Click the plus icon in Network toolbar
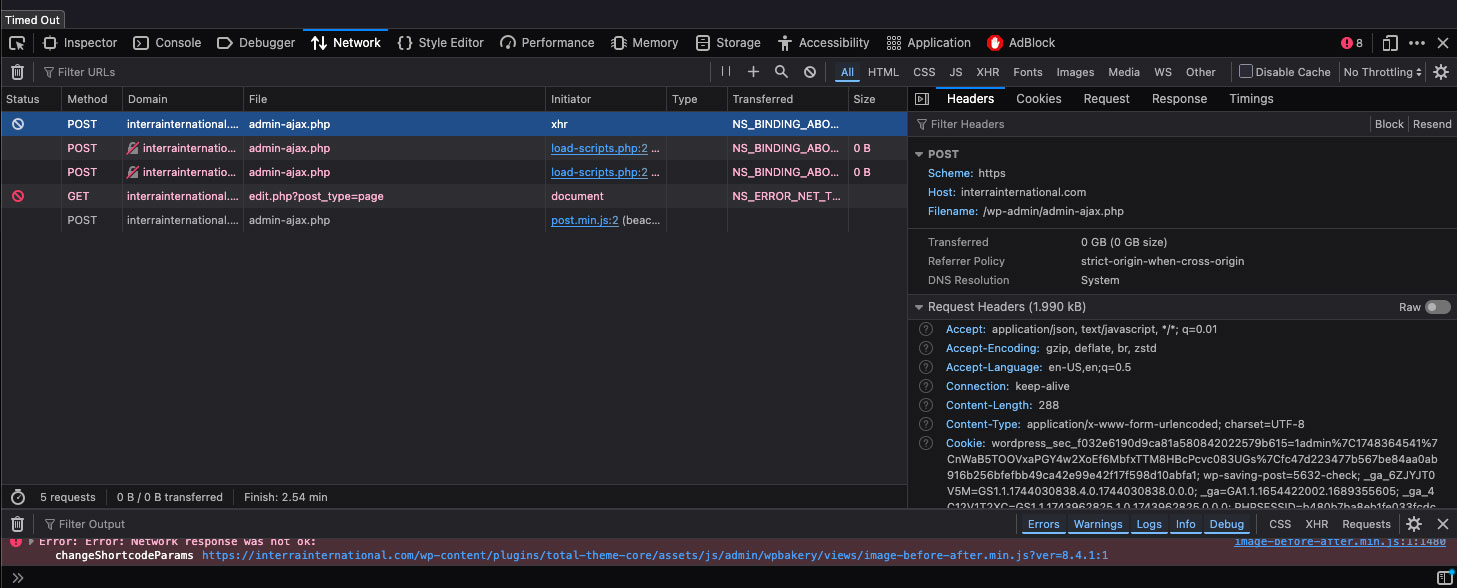 754,72
